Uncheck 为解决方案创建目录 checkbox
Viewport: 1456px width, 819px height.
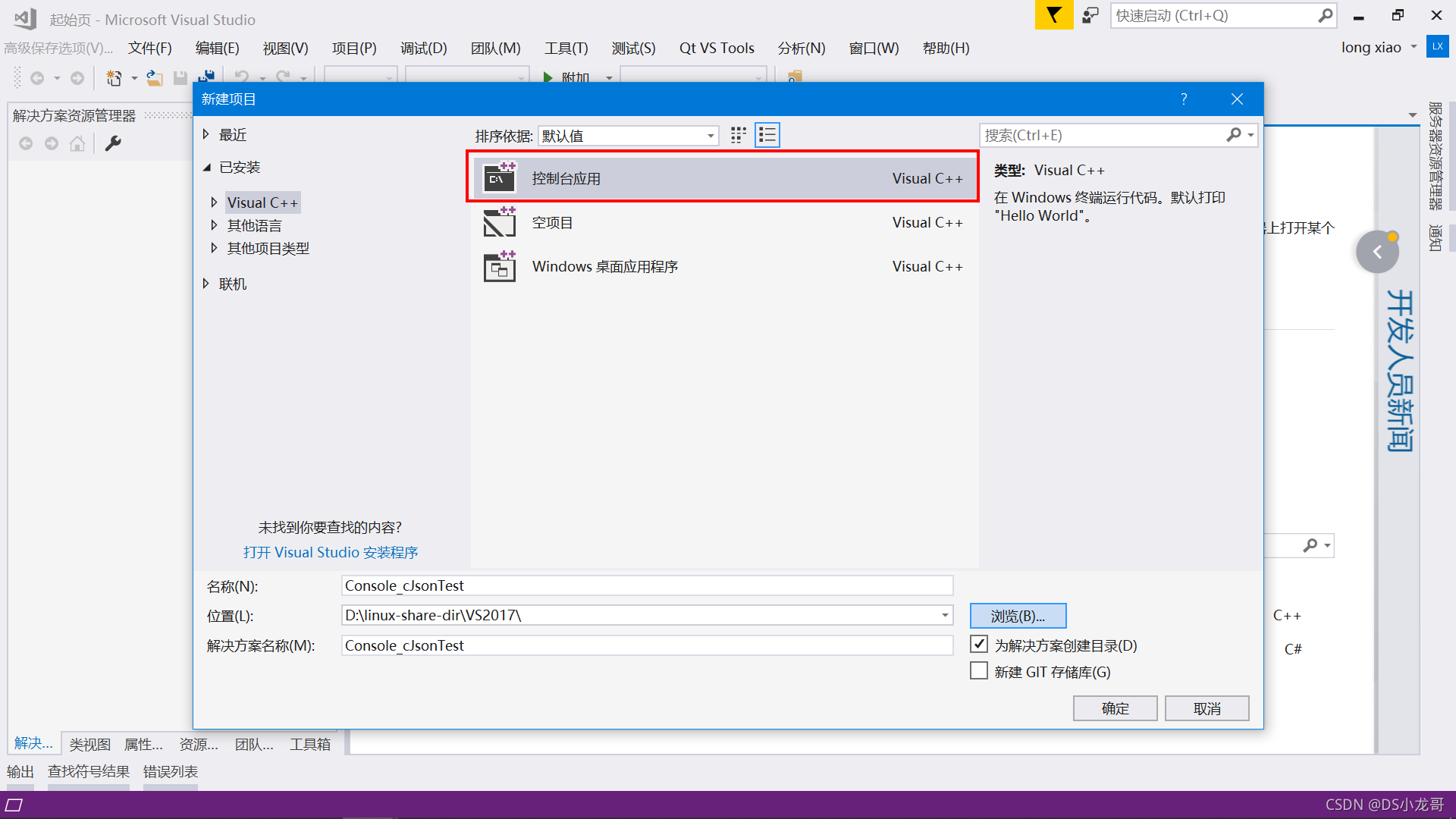[979, 645]
